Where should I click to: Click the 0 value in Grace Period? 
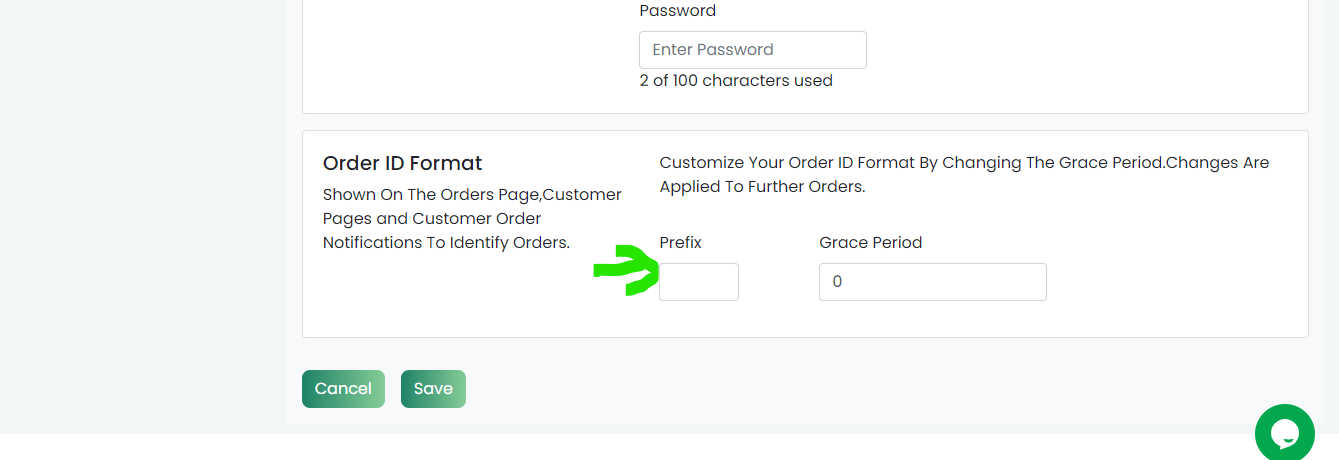coord(837,282)
